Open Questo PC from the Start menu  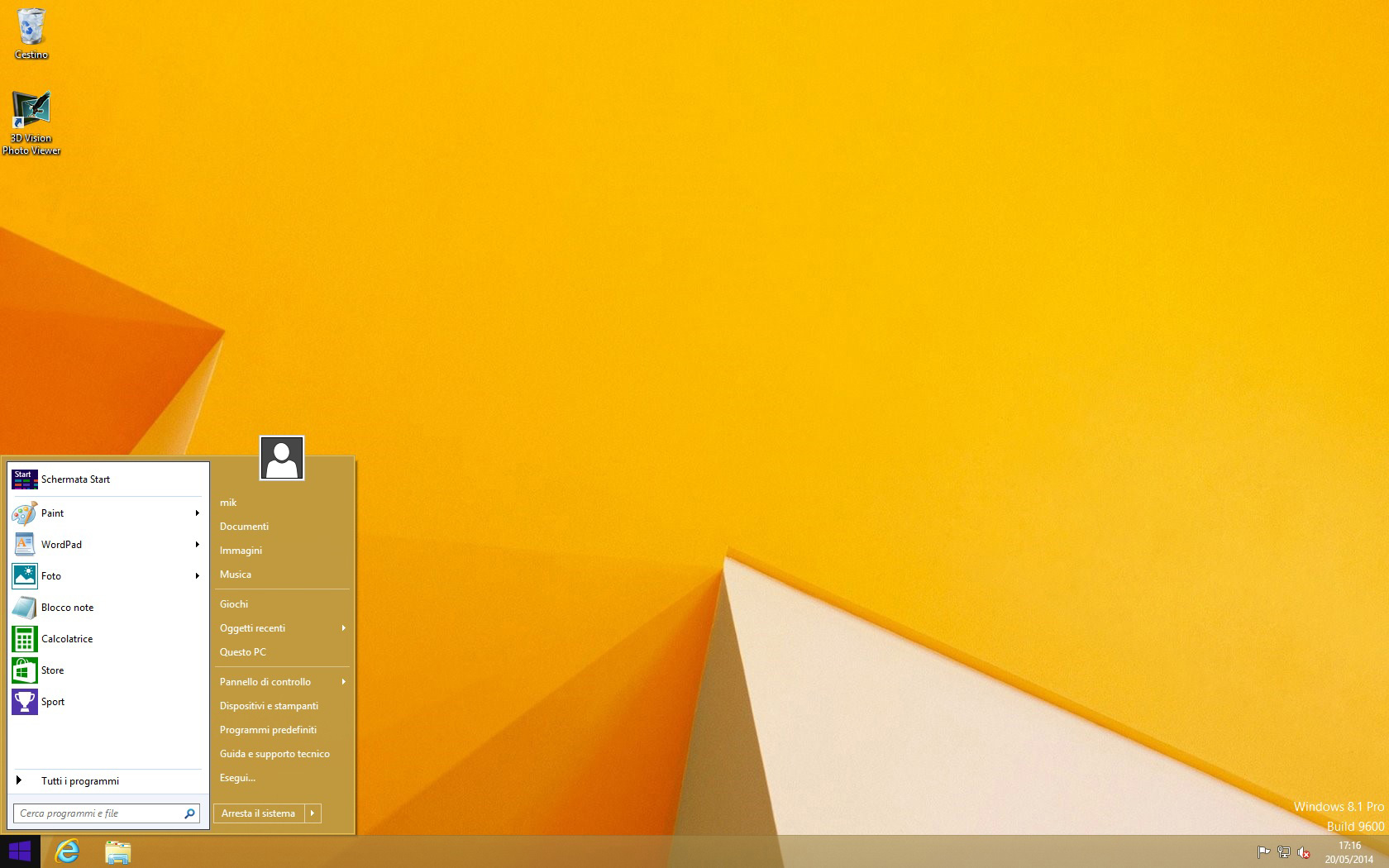pos(243,652)
